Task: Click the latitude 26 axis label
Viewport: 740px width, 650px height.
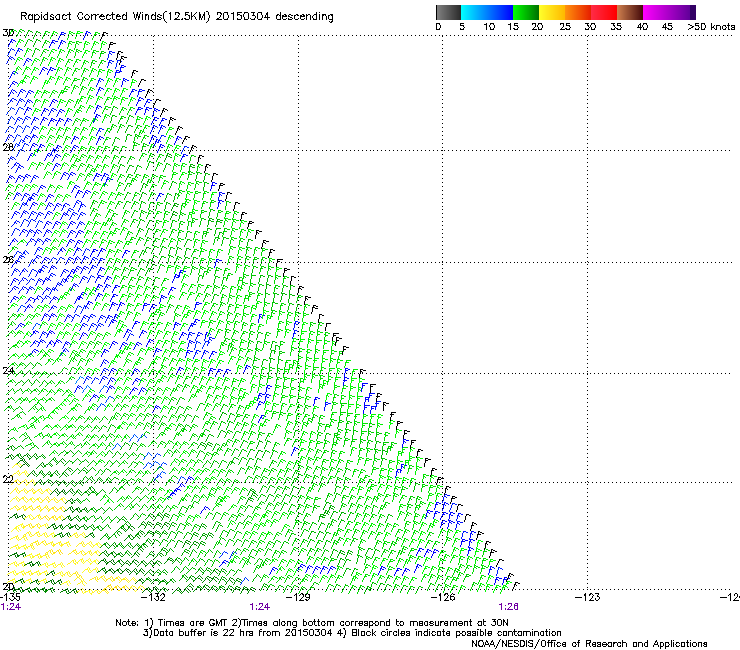Action: pyautogui.click(x=8, y=259)
